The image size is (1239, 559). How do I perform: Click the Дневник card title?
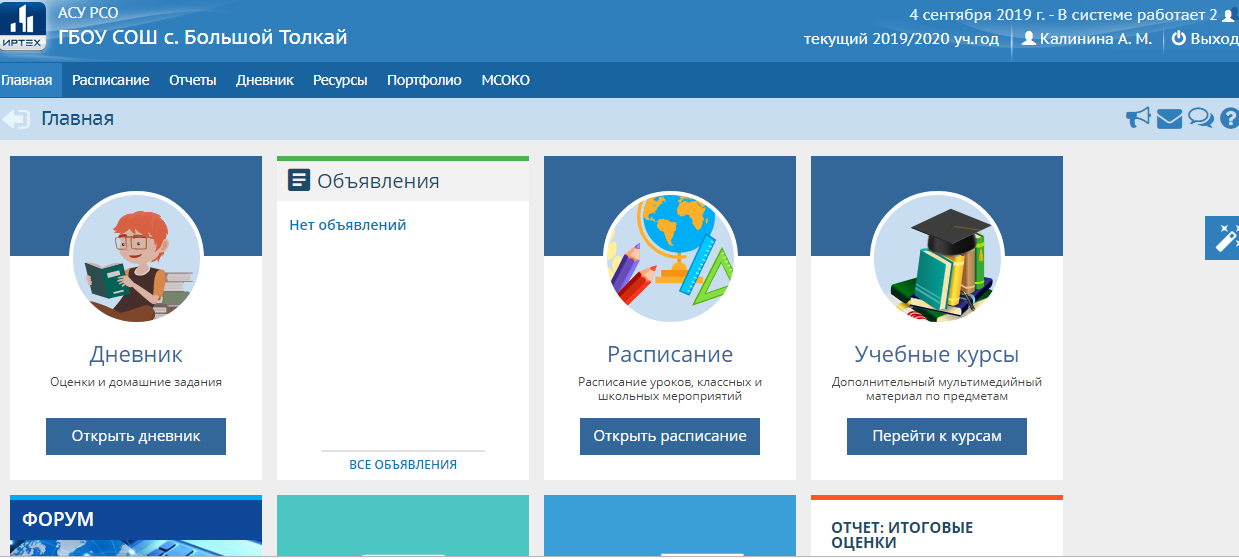point(136,354)
